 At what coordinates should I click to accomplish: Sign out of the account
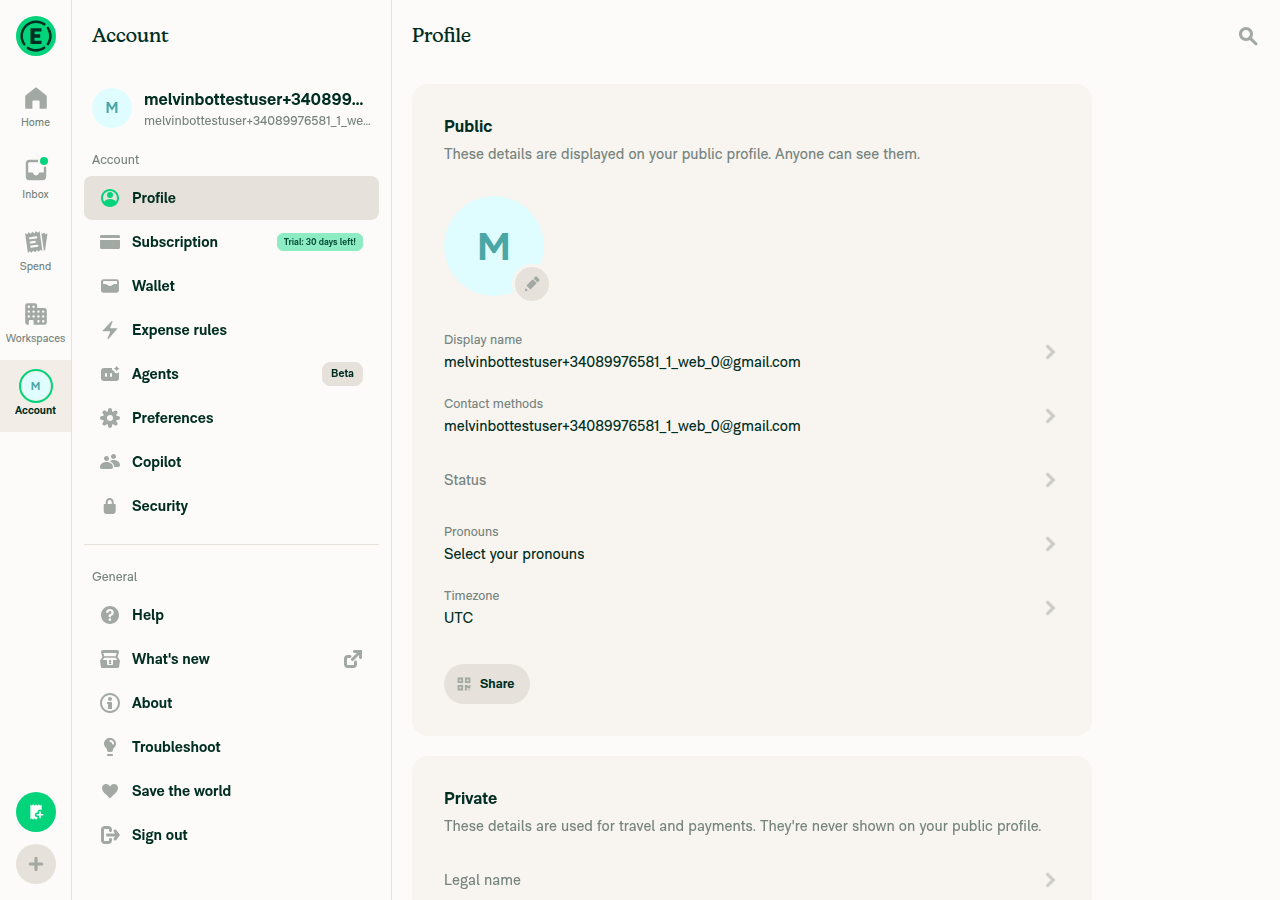tap(231, 835)
